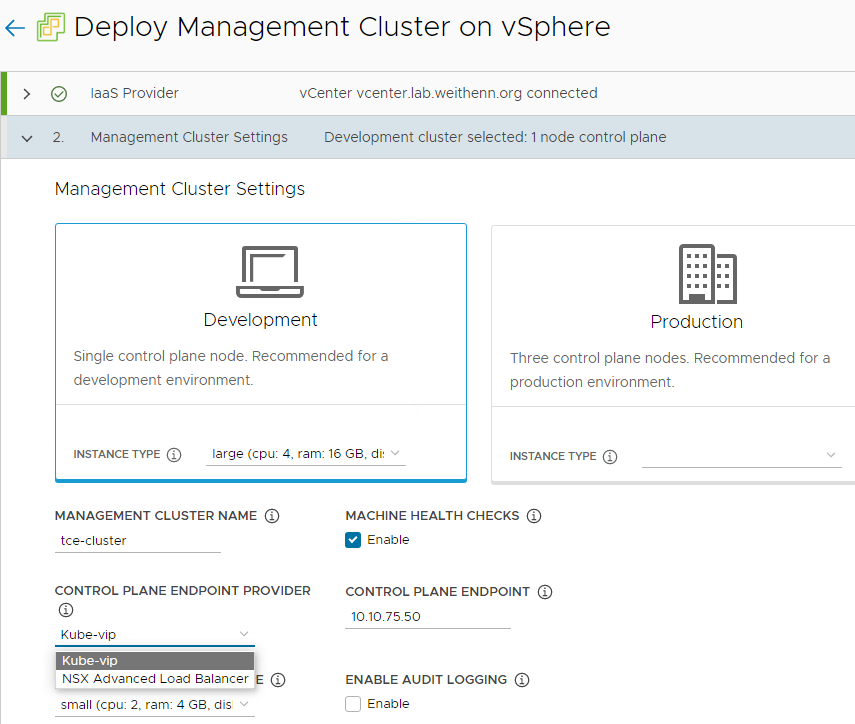Choose Kube-vip from the dropdown list
This screenshot has height=724, width=855.
coord(155,661)
